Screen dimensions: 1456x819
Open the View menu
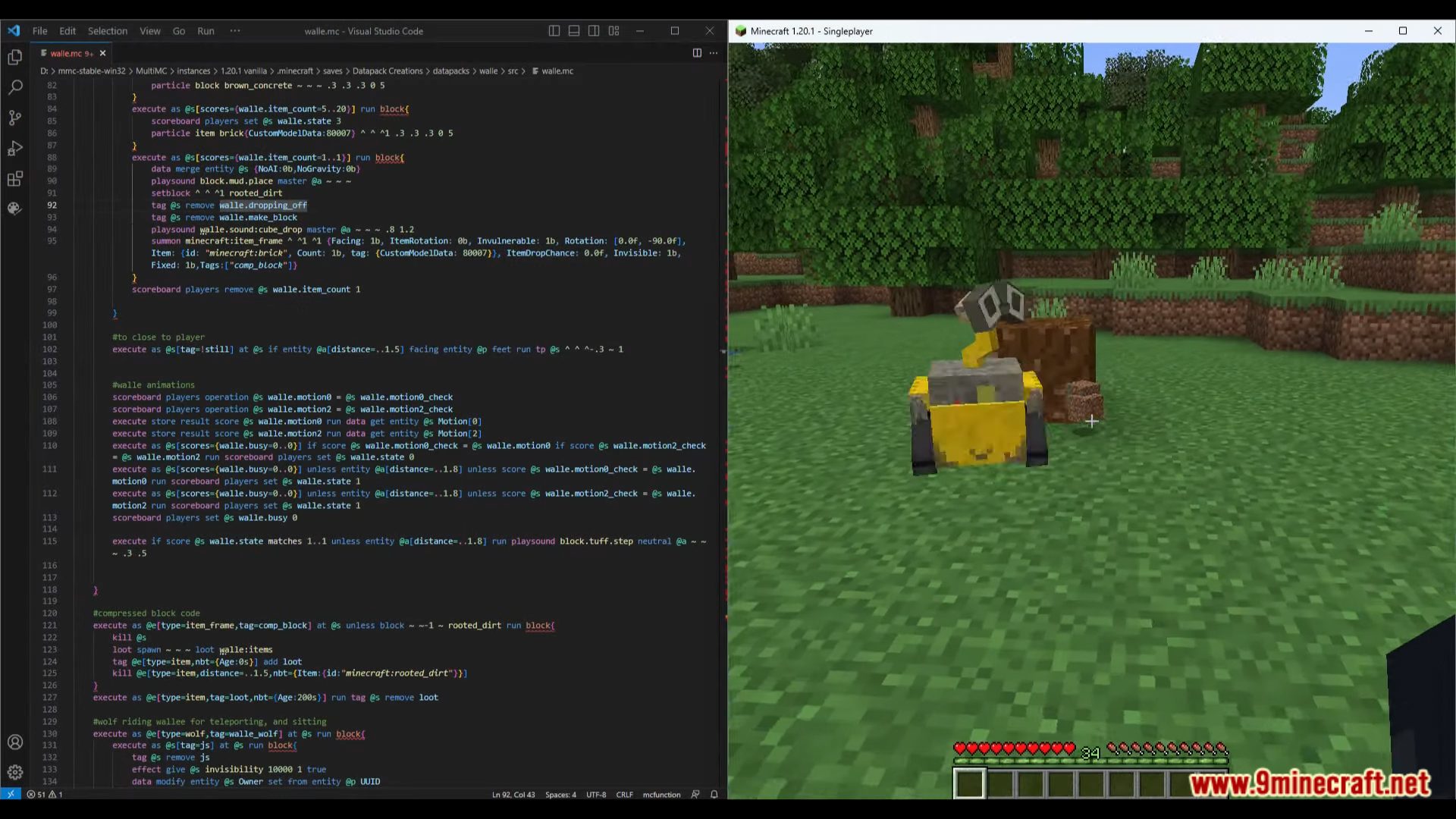click(150, 31)
